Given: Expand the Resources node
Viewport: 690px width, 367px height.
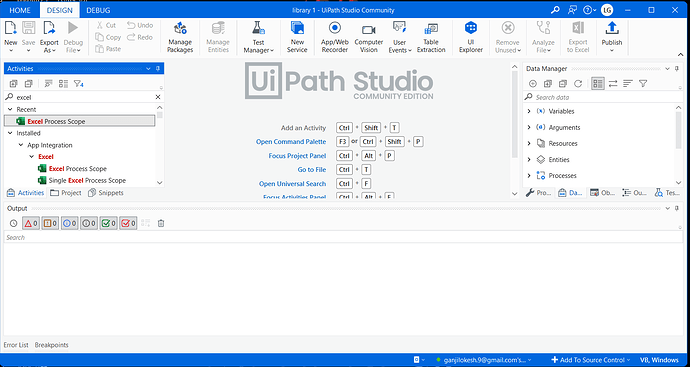Looking at the screenshot, I should [529, 143].
